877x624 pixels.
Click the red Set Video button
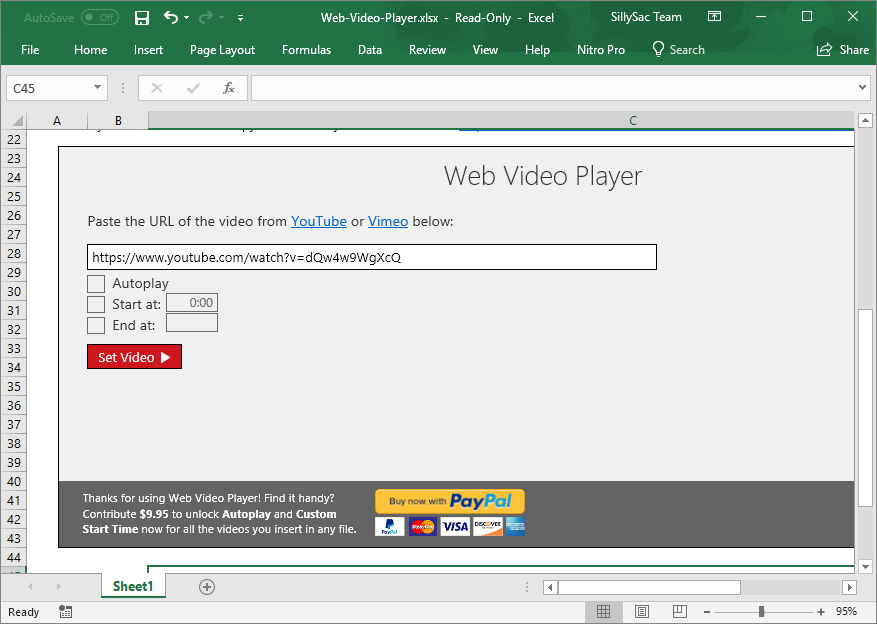coord(134,357)
